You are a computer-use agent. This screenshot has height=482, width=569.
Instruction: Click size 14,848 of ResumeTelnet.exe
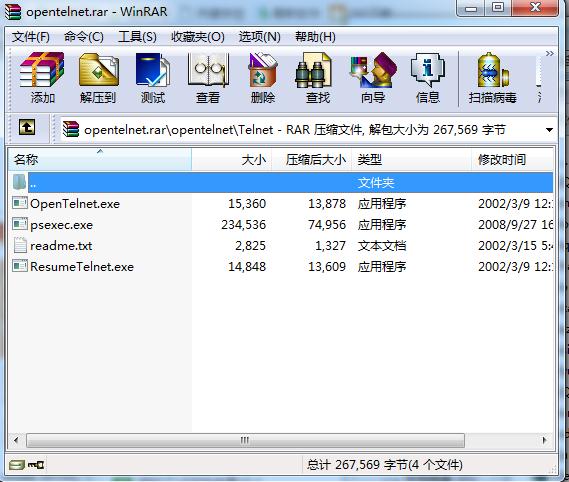point(247,267)
